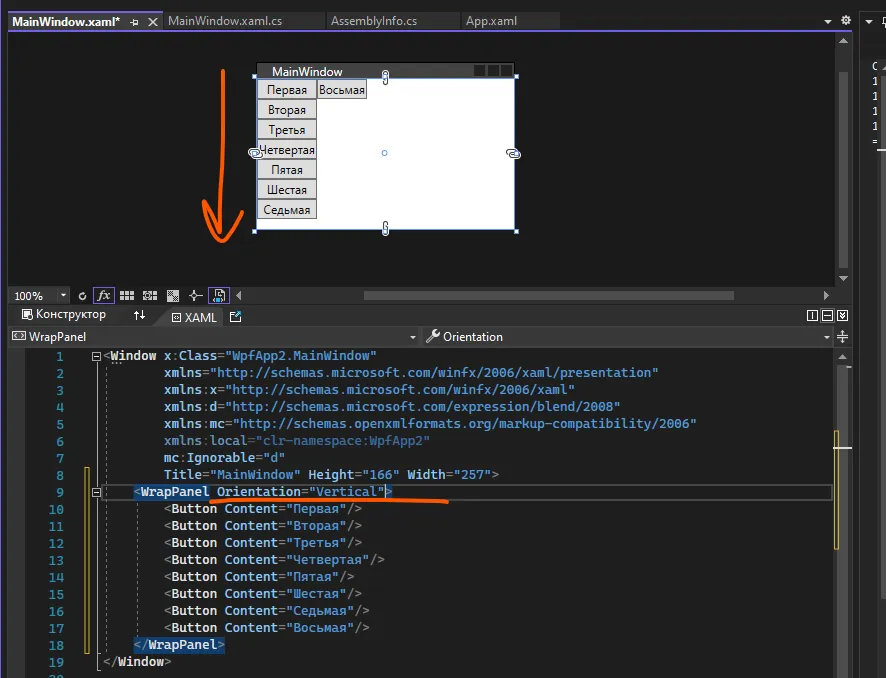Toggle snapping to gridlines

click(x=150, y=295)
